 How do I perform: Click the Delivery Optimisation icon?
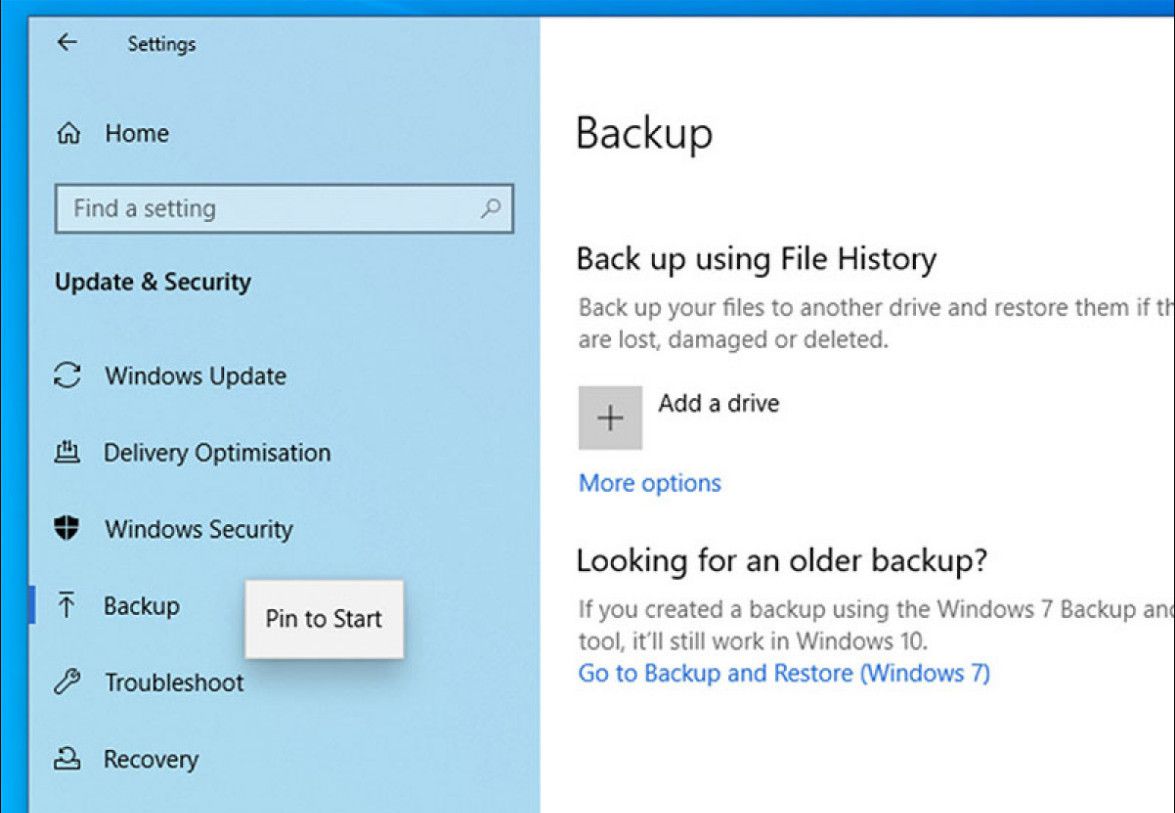67,452
